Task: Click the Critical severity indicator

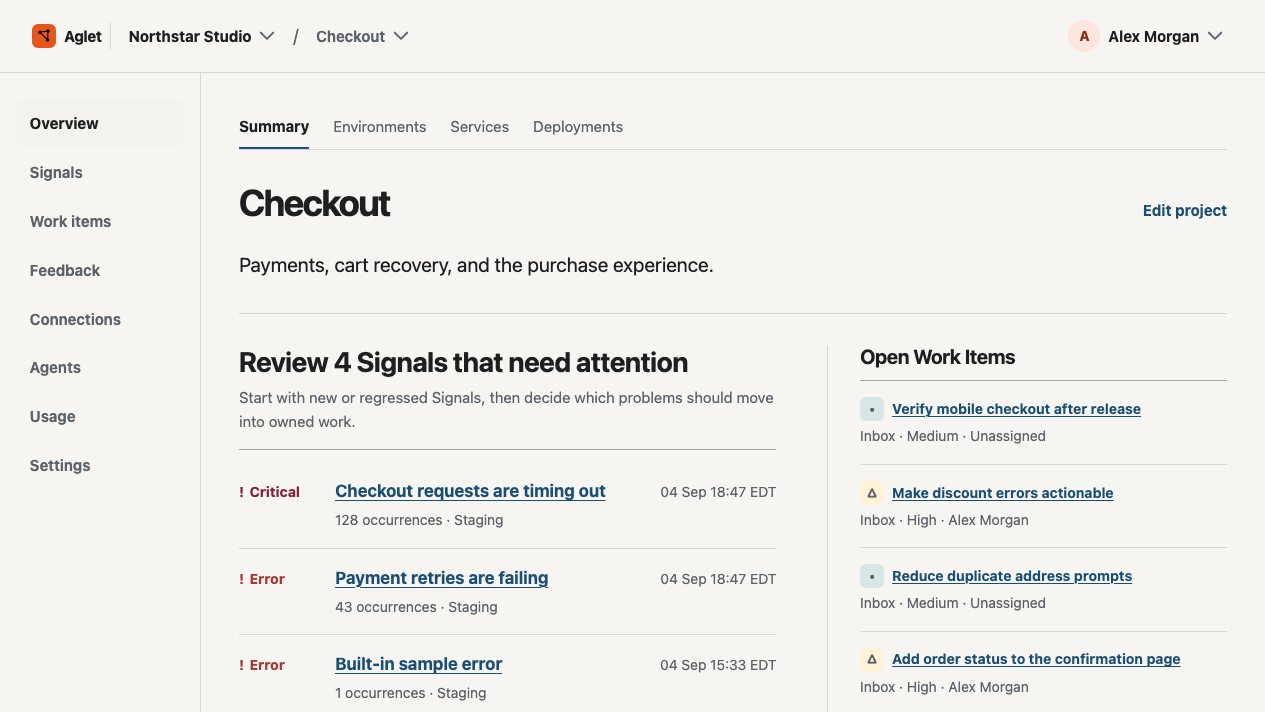Action: pyautogui.click(x=269, y=492)
